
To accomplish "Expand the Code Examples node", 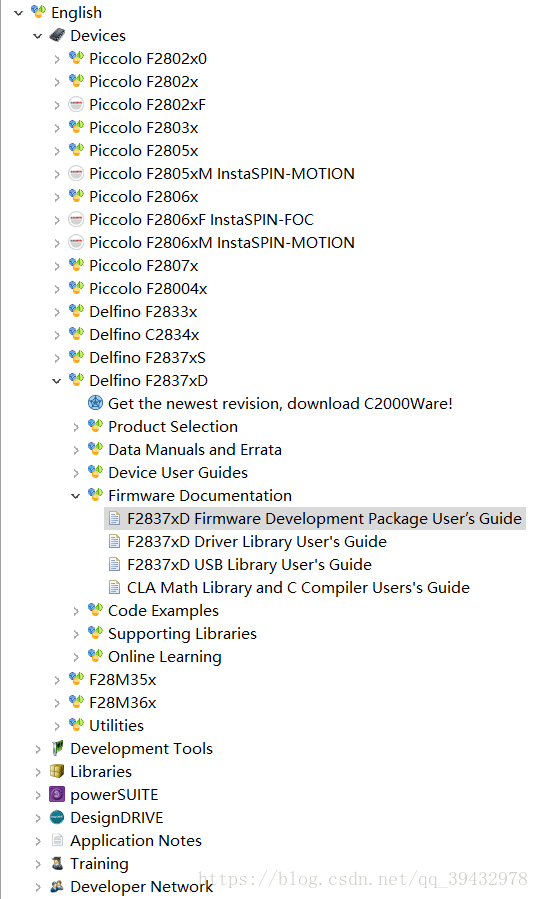I will tap(76, 611).
